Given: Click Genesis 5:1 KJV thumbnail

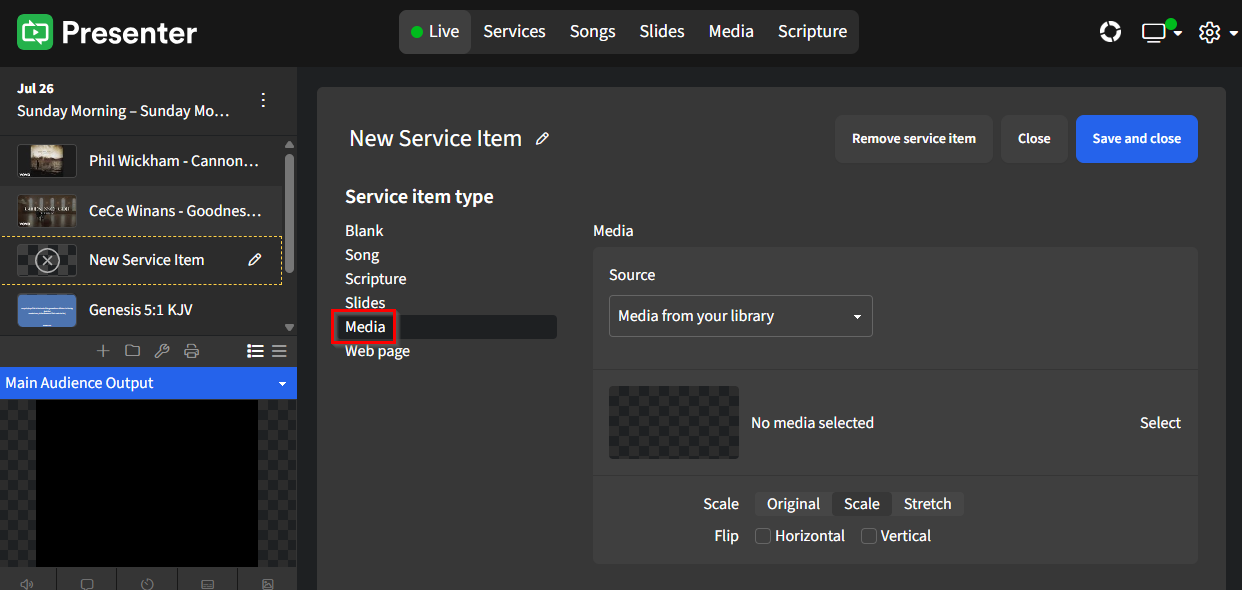Looking at the screenshot, I should click(x=47, y=310).
